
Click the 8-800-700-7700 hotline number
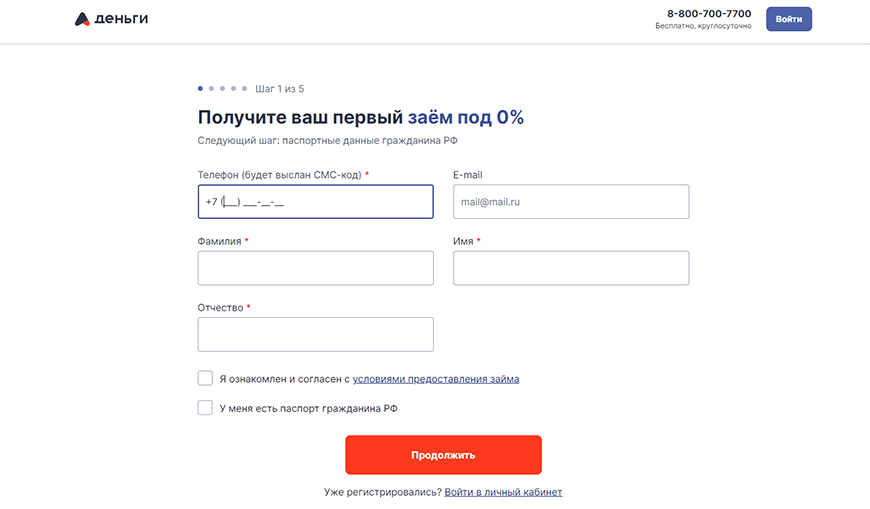tap(709, 14)
